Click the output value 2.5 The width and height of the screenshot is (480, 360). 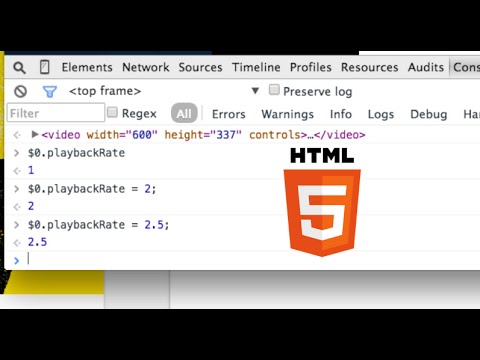click(37, 242)
